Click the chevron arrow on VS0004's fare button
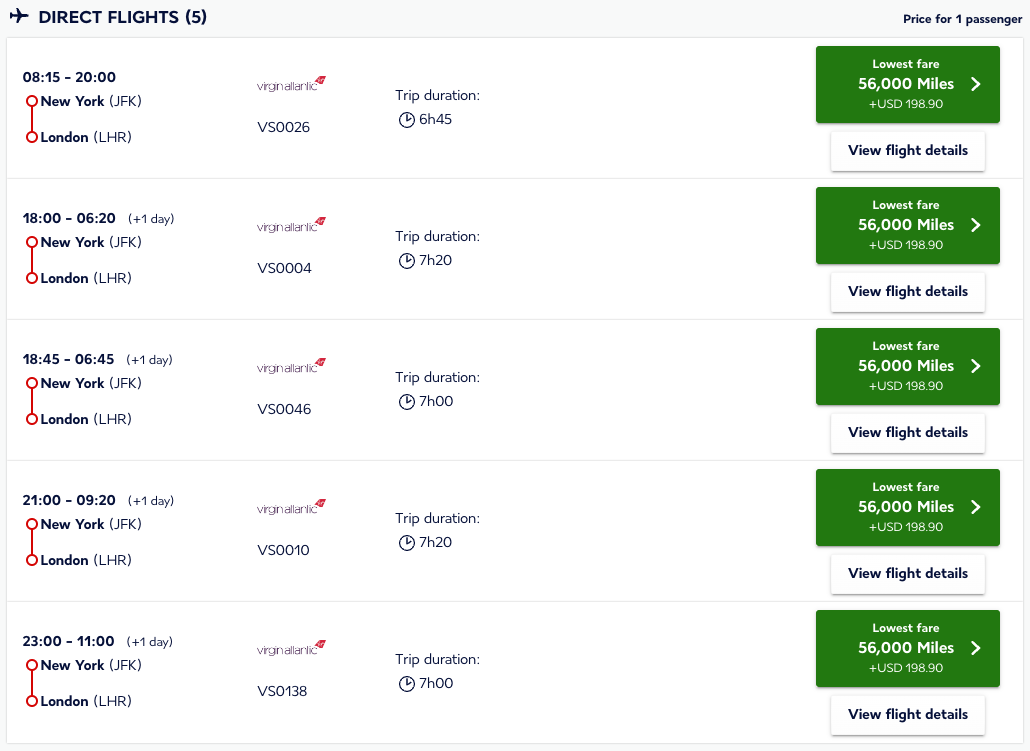Viewport: 1030px width, 751px height. tap(974, 226)
